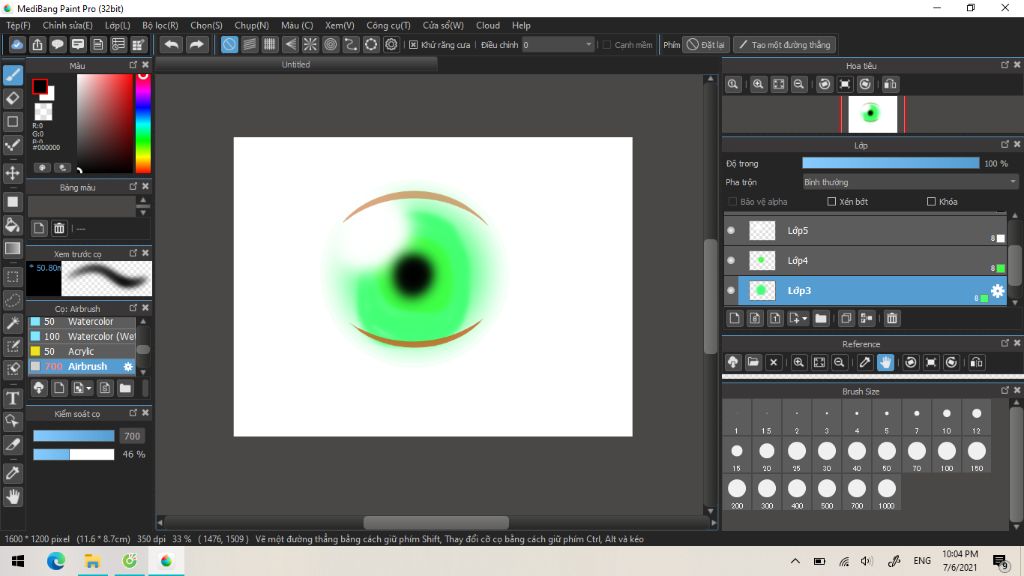Select the Lasso tool
Viewport: 1024px width, 576px height.
(12, 300)
